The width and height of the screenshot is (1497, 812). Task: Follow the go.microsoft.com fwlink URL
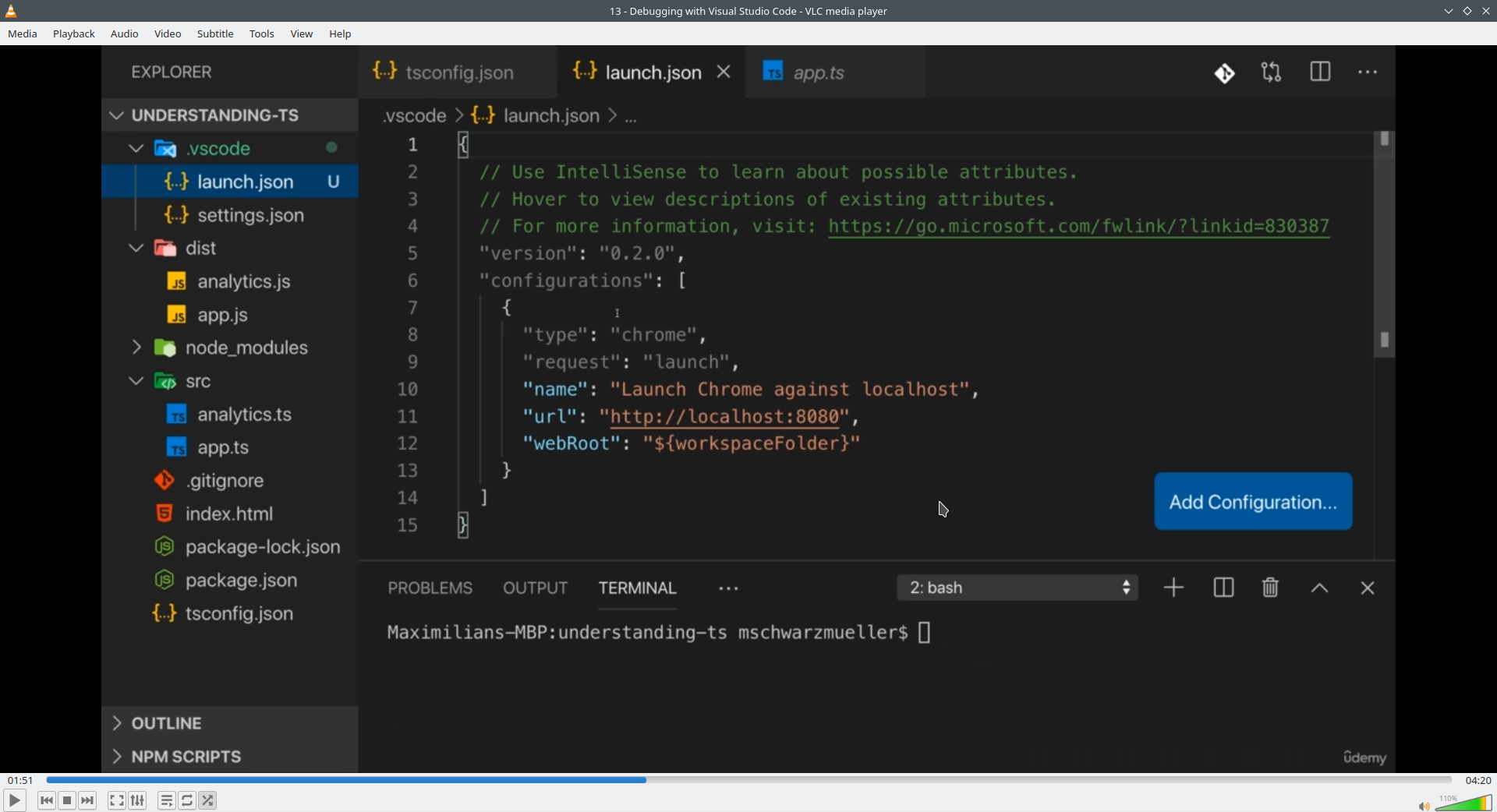point(1078,227)
